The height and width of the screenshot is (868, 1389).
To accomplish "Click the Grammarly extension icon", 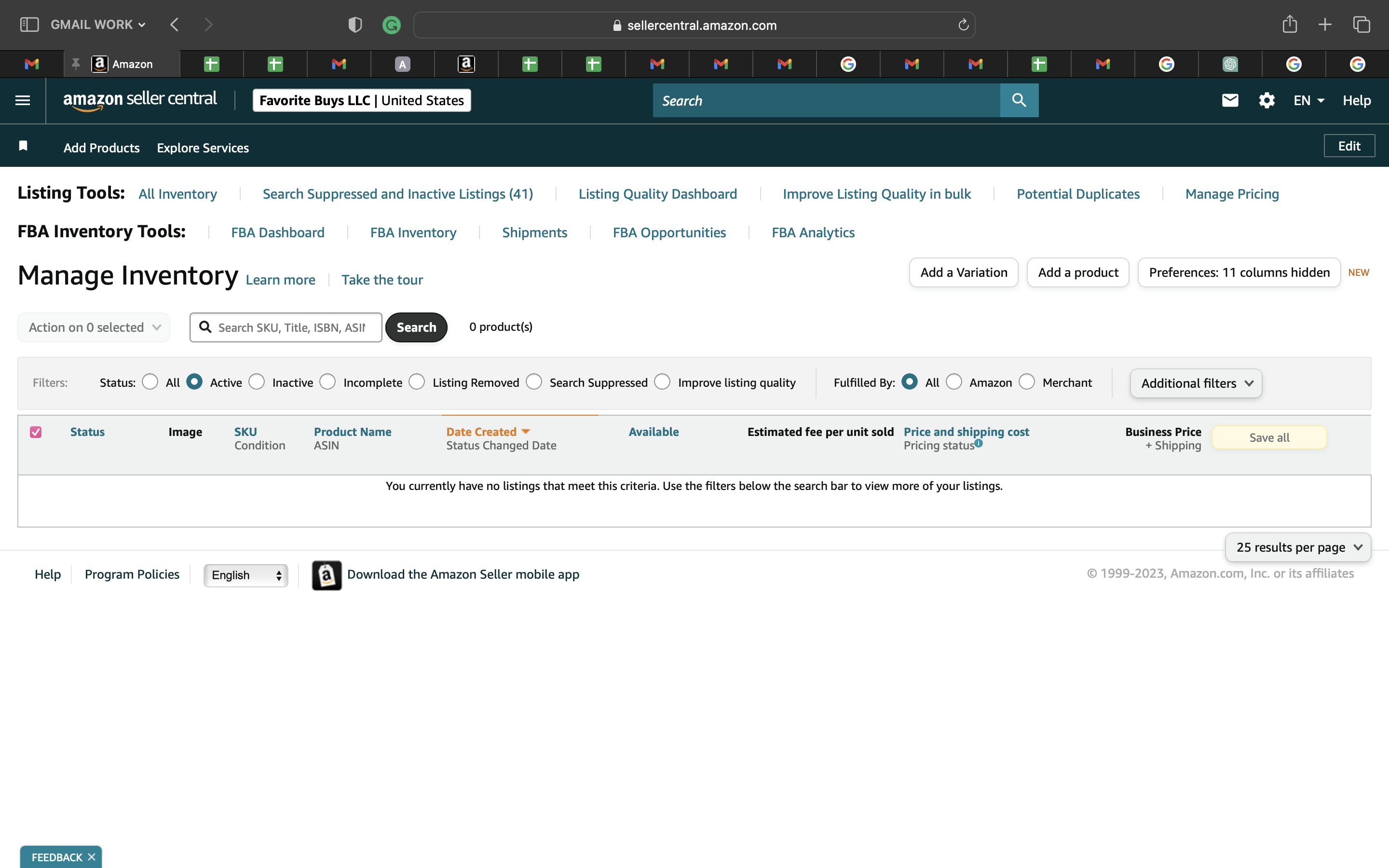I will point(392,25).
